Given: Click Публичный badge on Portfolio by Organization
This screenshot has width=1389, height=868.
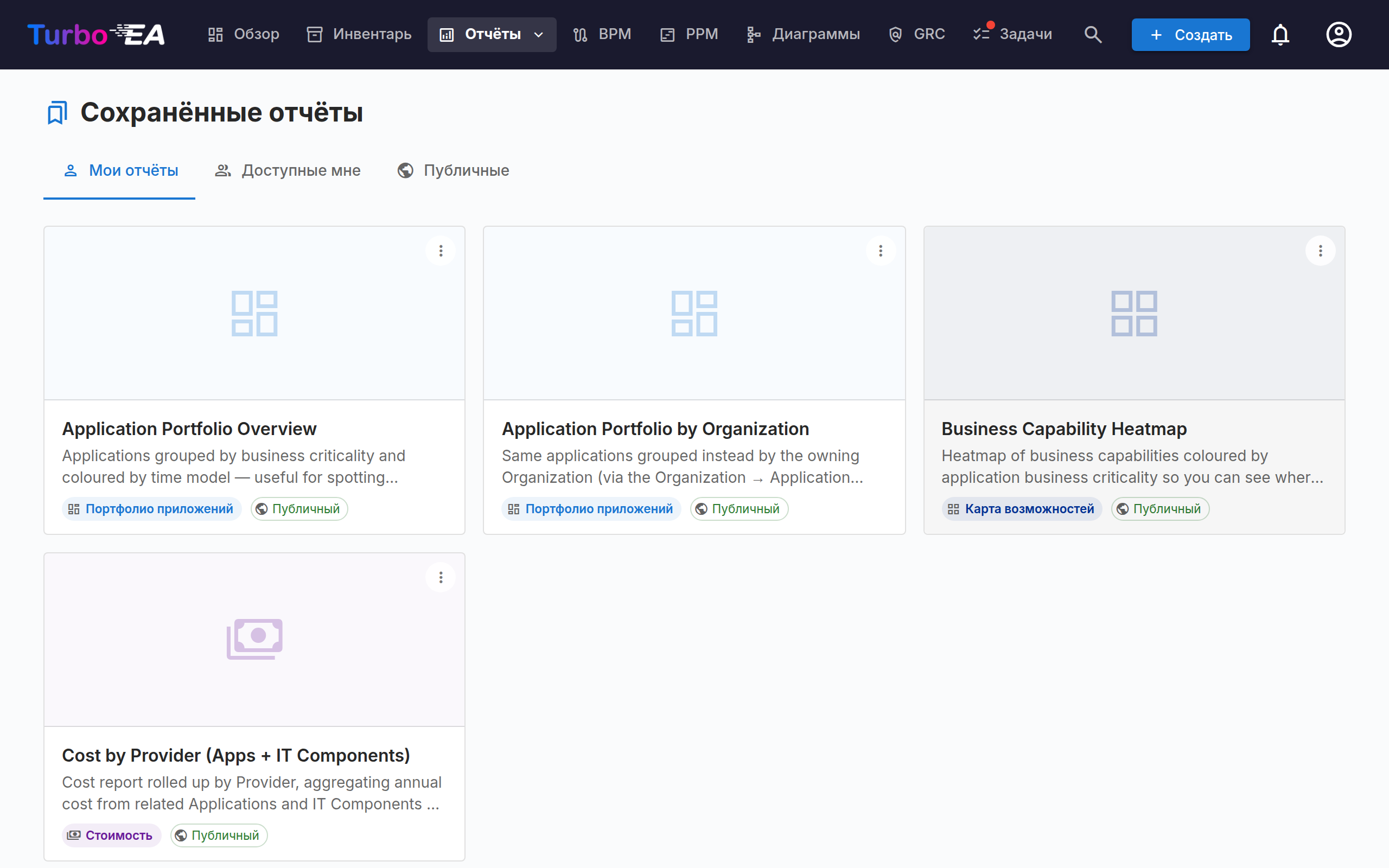Looking at the screenshot, I should (x=738, y=509).
